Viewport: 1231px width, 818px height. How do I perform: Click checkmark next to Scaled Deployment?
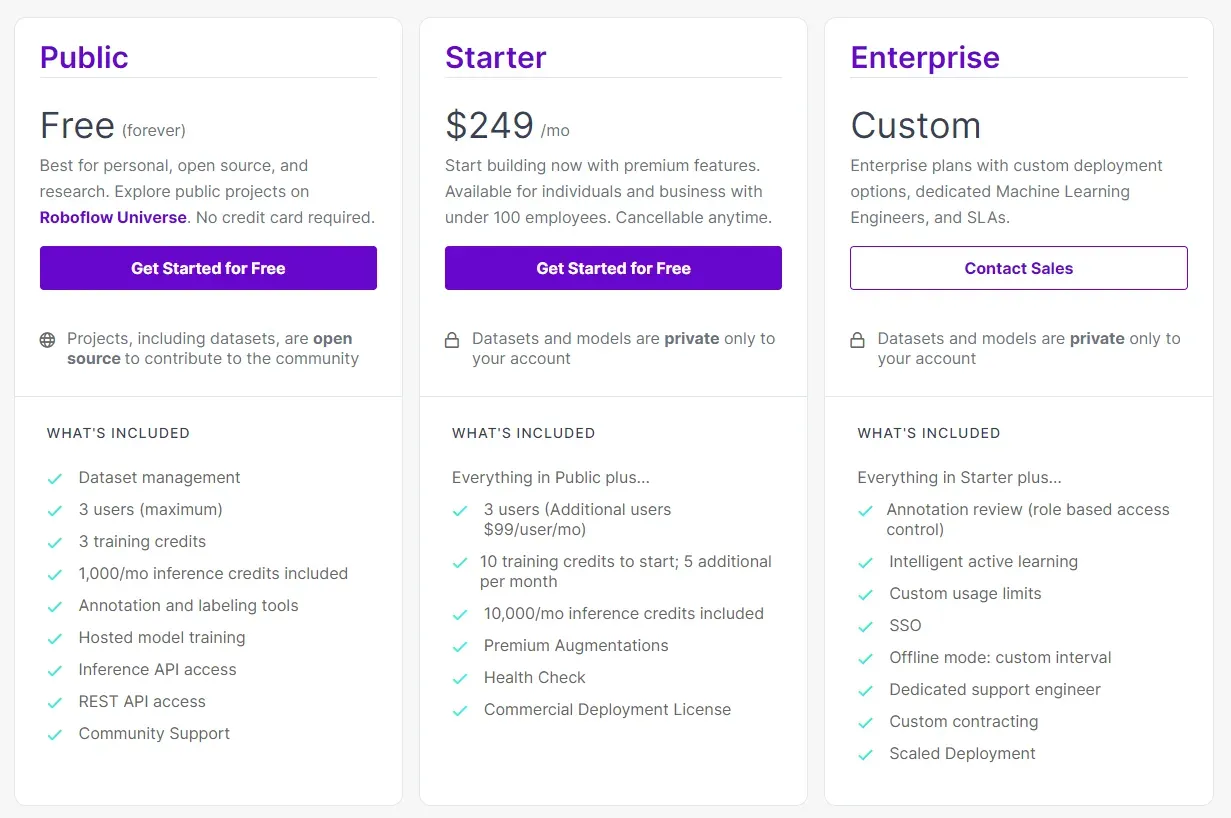pos(866,755)
